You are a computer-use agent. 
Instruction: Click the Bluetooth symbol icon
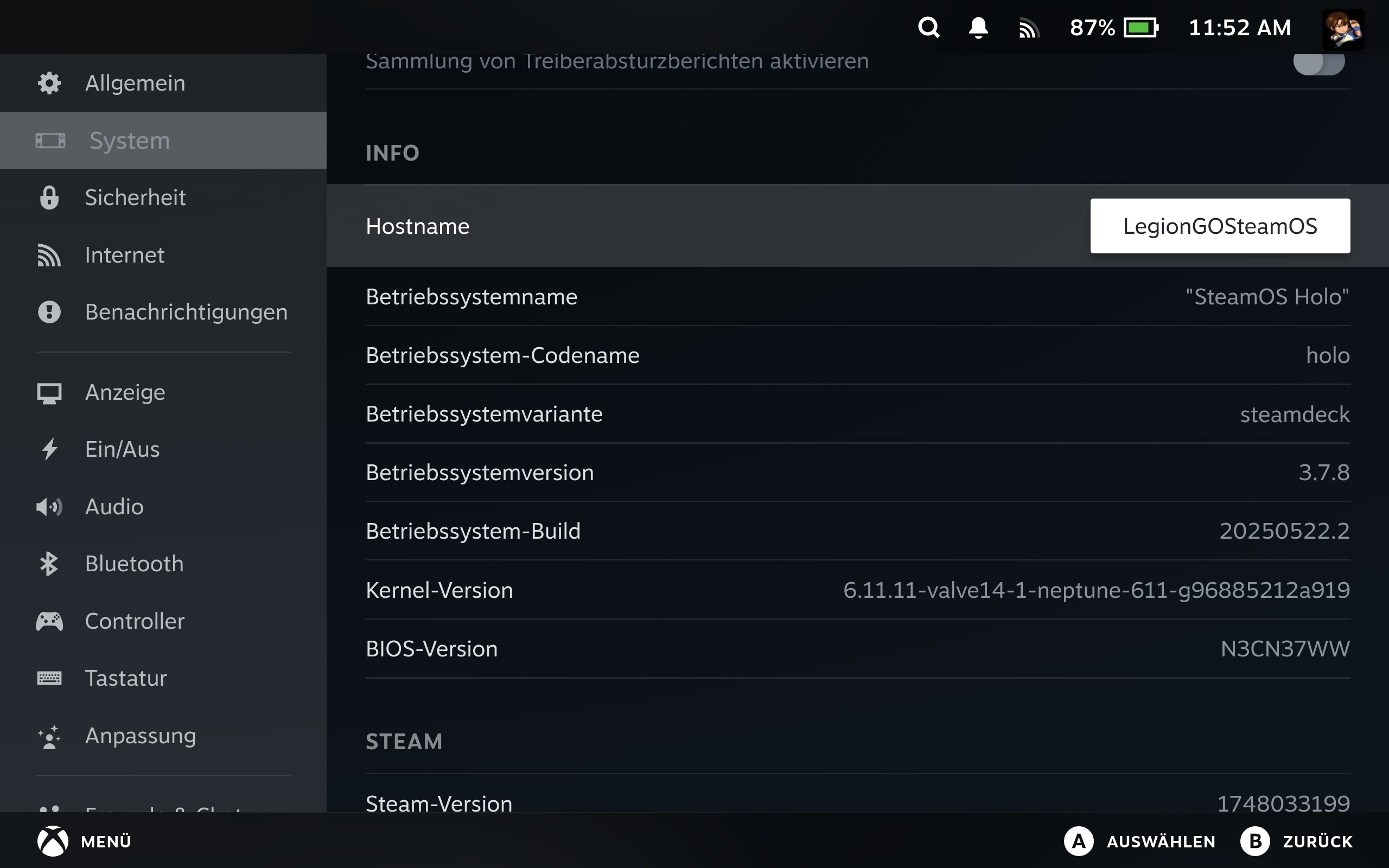(x=49, y=564)
